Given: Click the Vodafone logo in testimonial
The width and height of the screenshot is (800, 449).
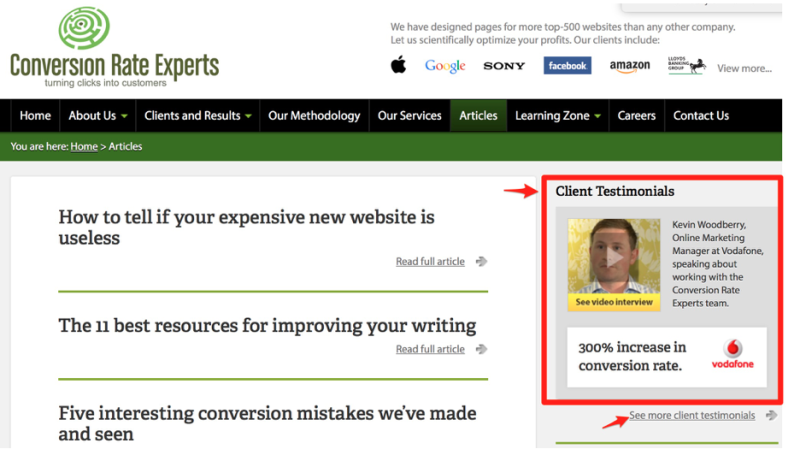Looking at the screenshot, I should pyautogui.click(x=732, y=354).
